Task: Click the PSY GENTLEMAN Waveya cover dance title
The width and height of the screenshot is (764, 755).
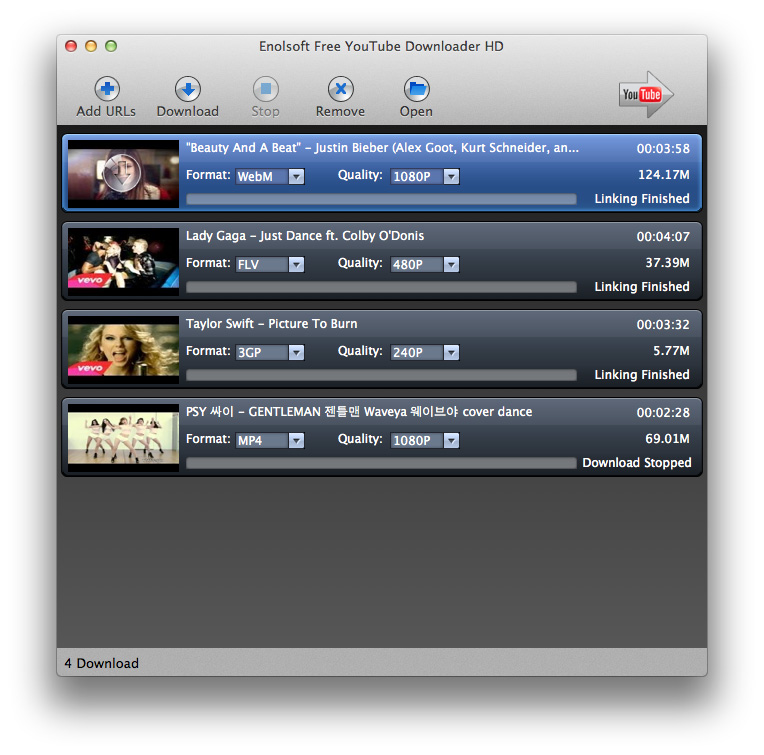Action: (359, 412)
